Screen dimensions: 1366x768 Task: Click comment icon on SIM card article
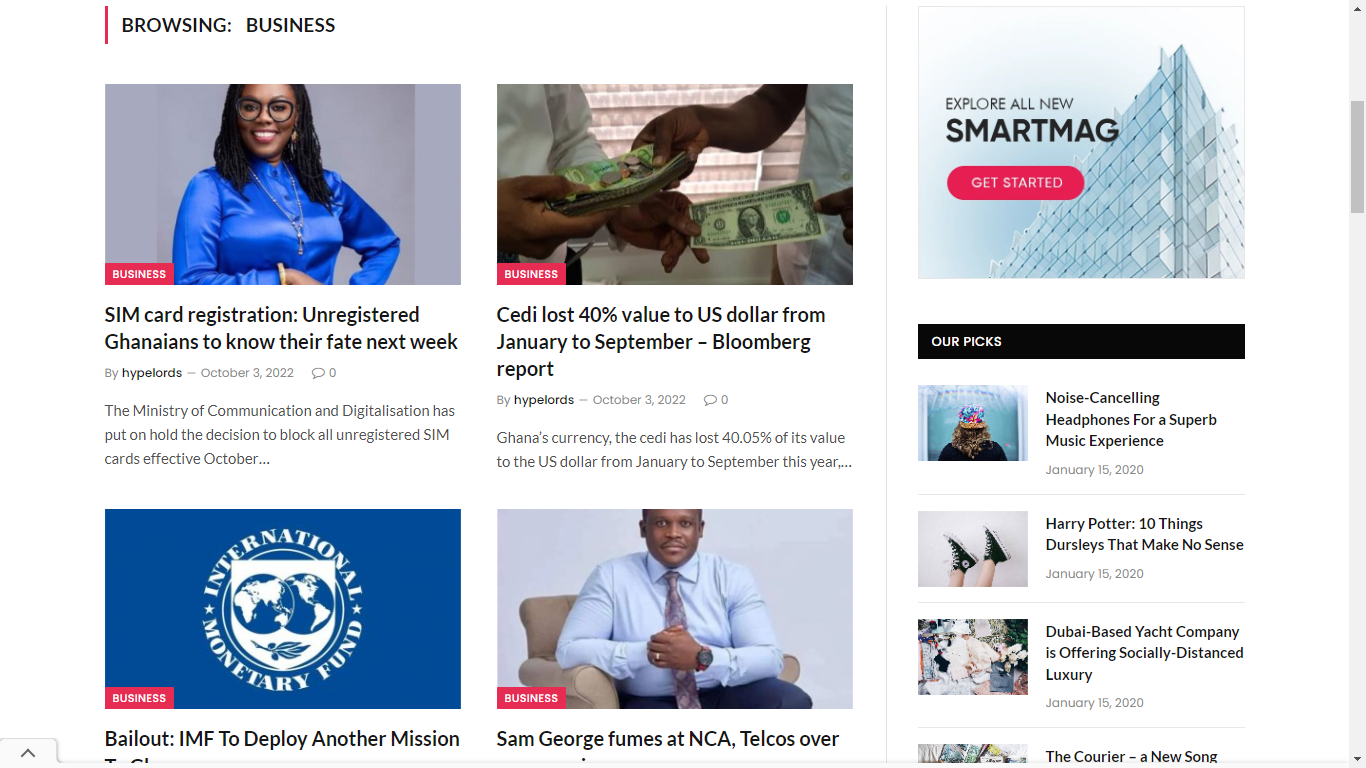(x=318, y=373)
